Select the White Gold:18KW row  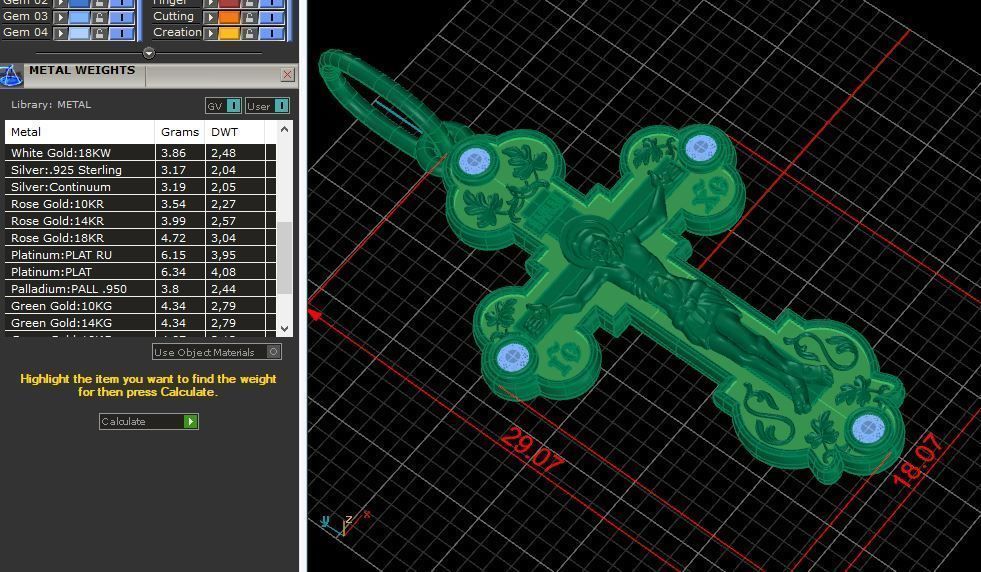(141, 153)
